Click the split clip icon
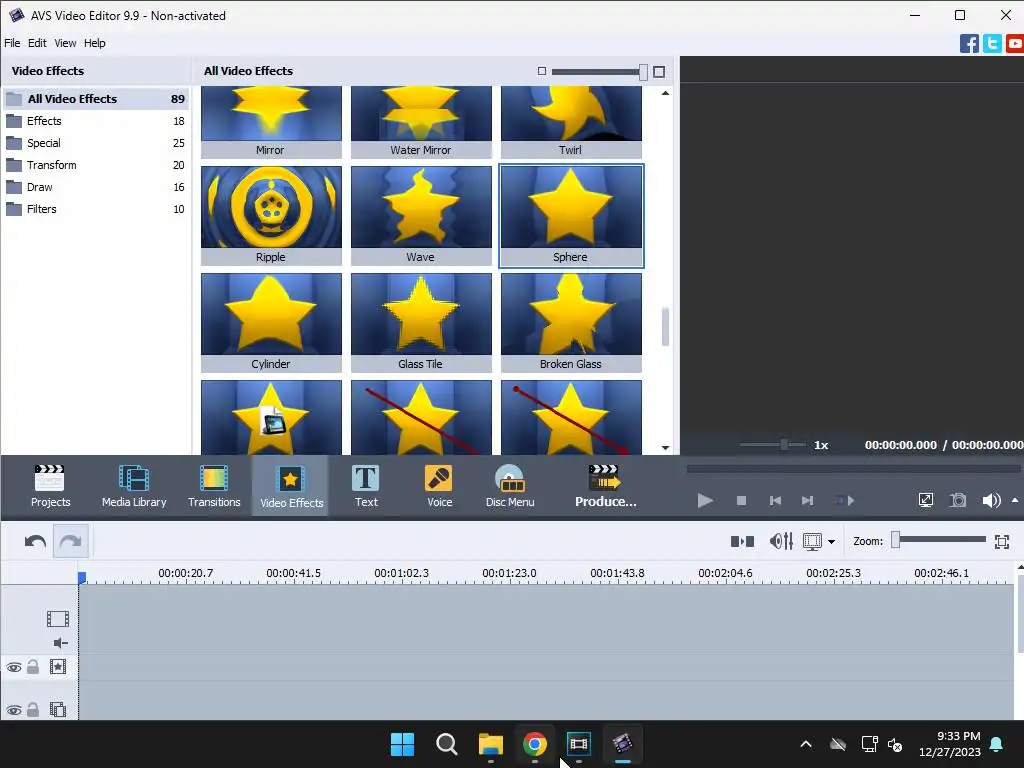 click(743, 541)
